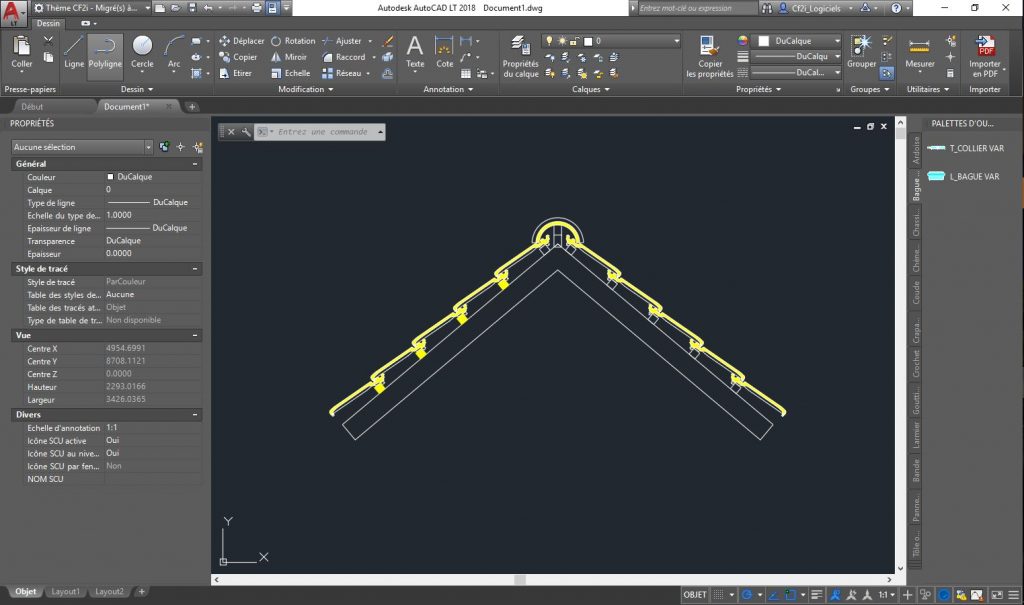
Task: Select the Ligne drawing tool
Action: coord(73,52)
